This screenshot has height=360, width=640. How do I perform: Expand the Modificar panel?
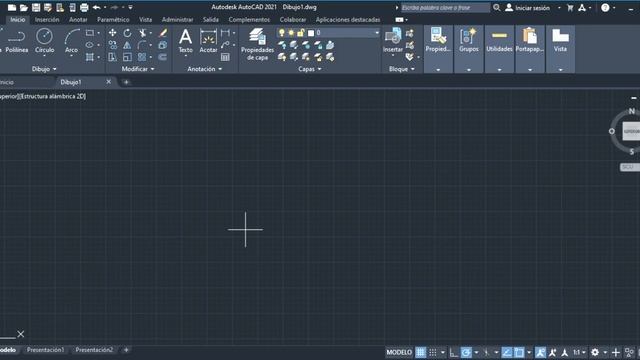pyautogui.click(x=138, y=69)
